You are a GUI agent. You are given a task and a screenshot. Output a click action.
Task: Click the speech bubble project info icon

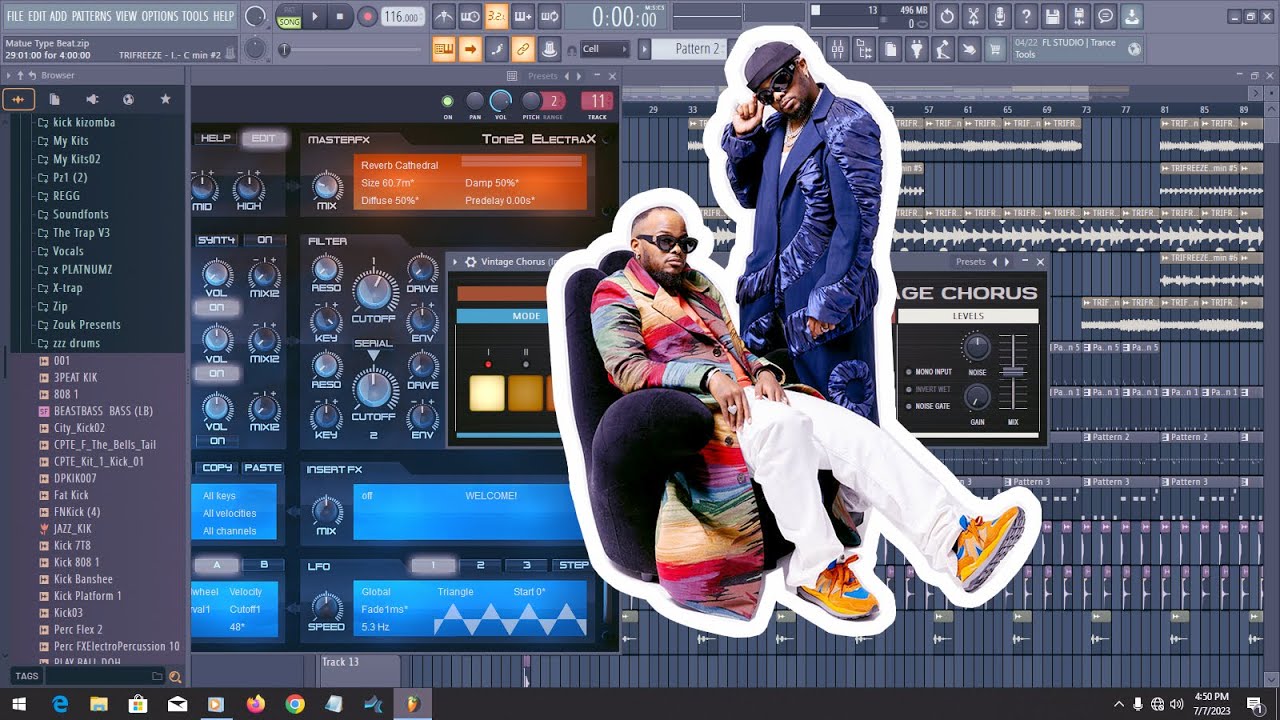click(1105, 16)
